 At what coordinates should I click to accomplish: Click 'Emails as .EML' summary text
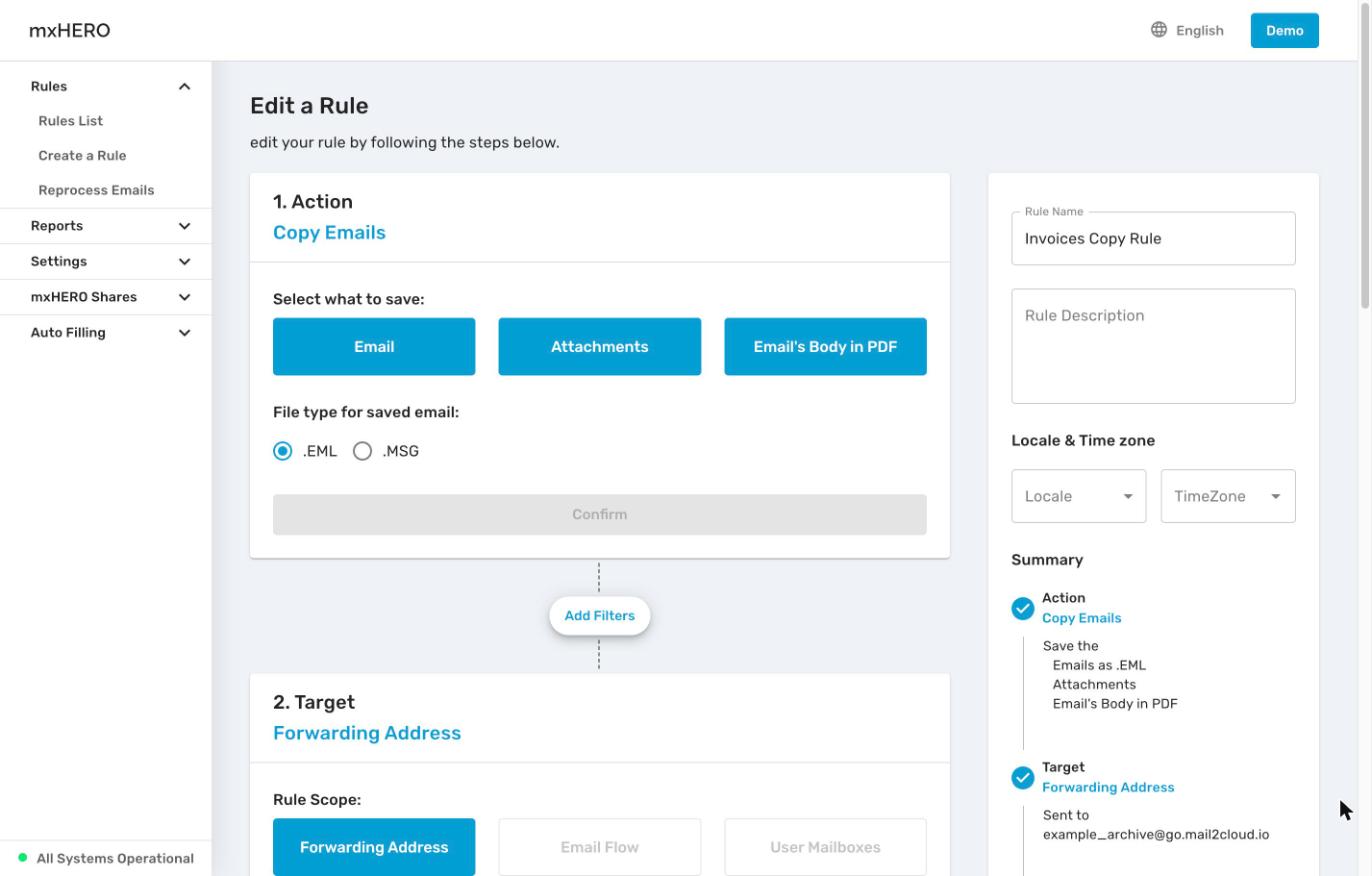[x=1099, y=665]
